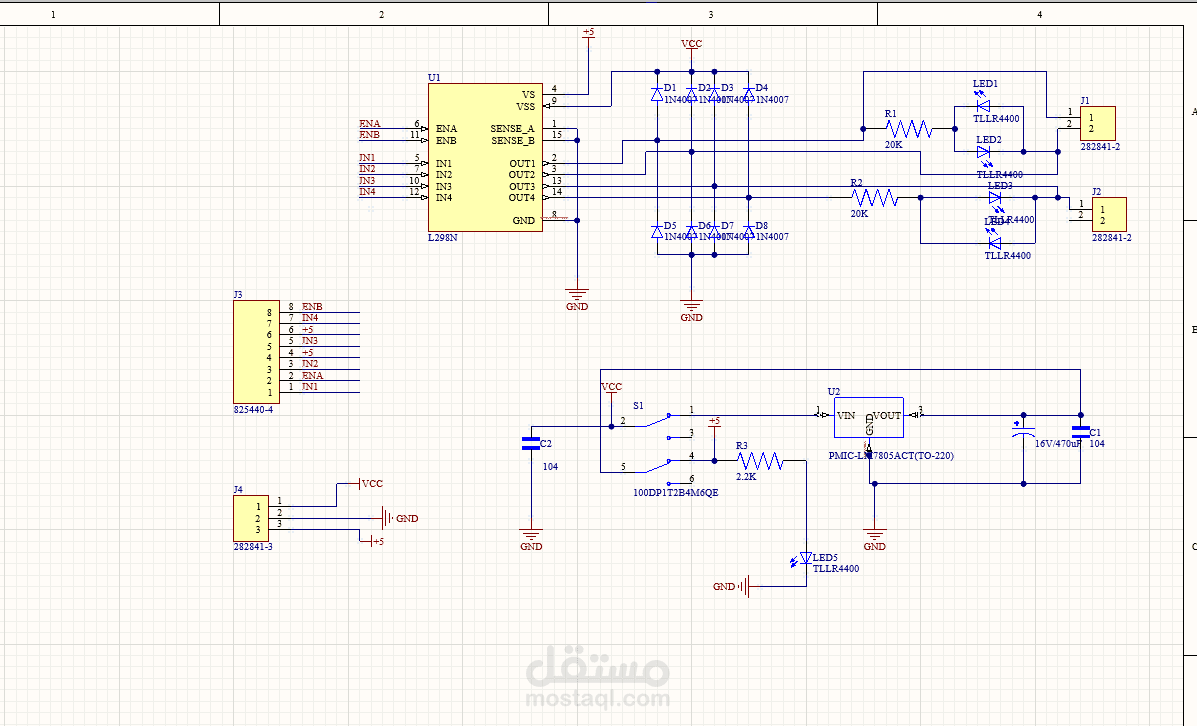Select diode D8 symbol
The width and height of the screenshot is (1197, 726).
click(x=748, y=231)
